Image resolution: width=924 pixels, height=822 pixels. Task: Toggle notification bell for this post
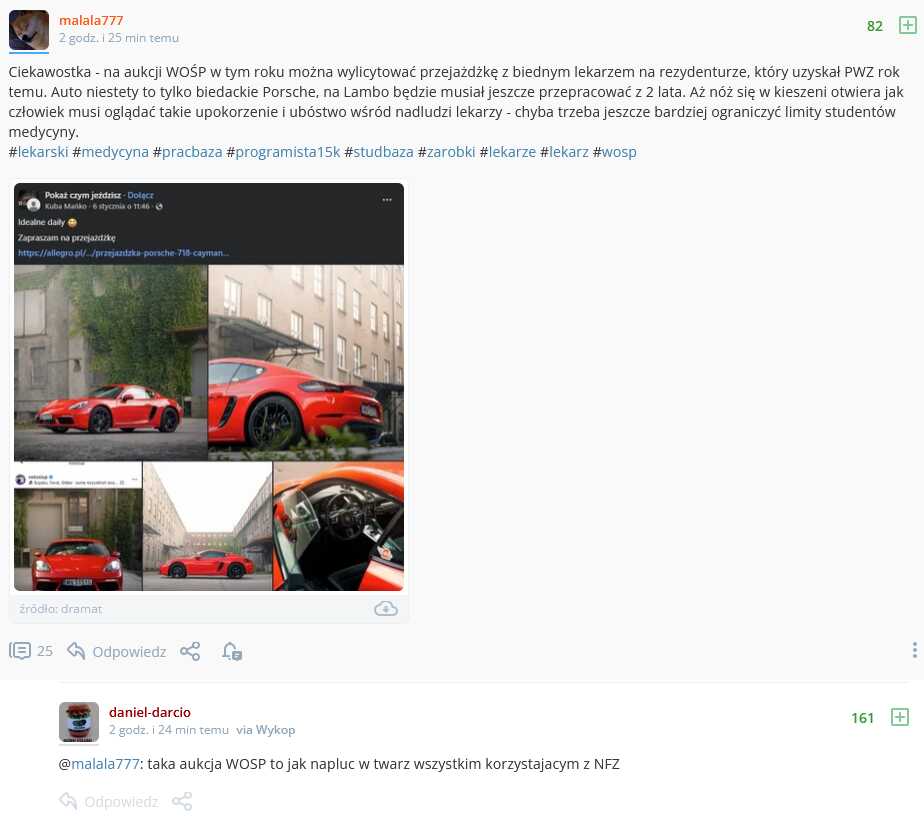(x=232, y=651)
